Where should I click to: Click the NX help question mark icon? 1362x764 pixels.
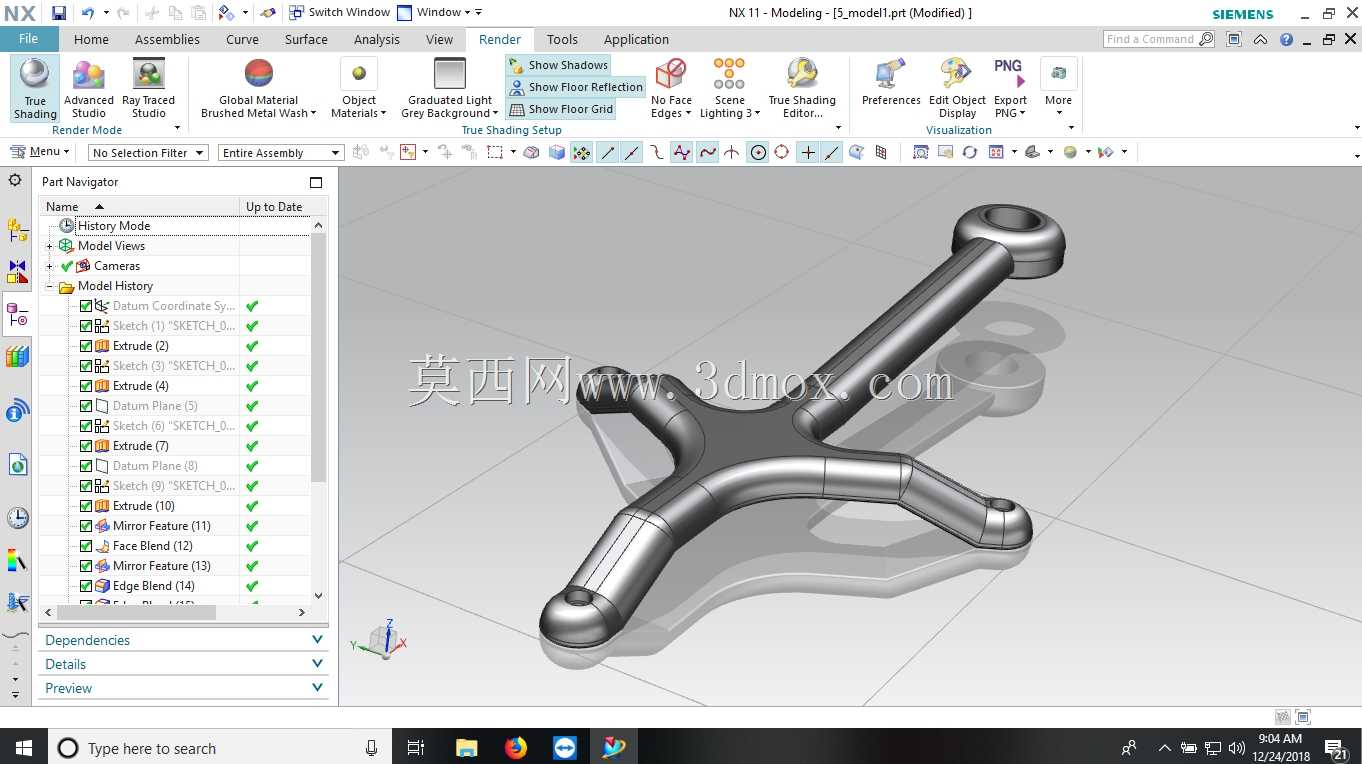click(x=1286, y=40)
